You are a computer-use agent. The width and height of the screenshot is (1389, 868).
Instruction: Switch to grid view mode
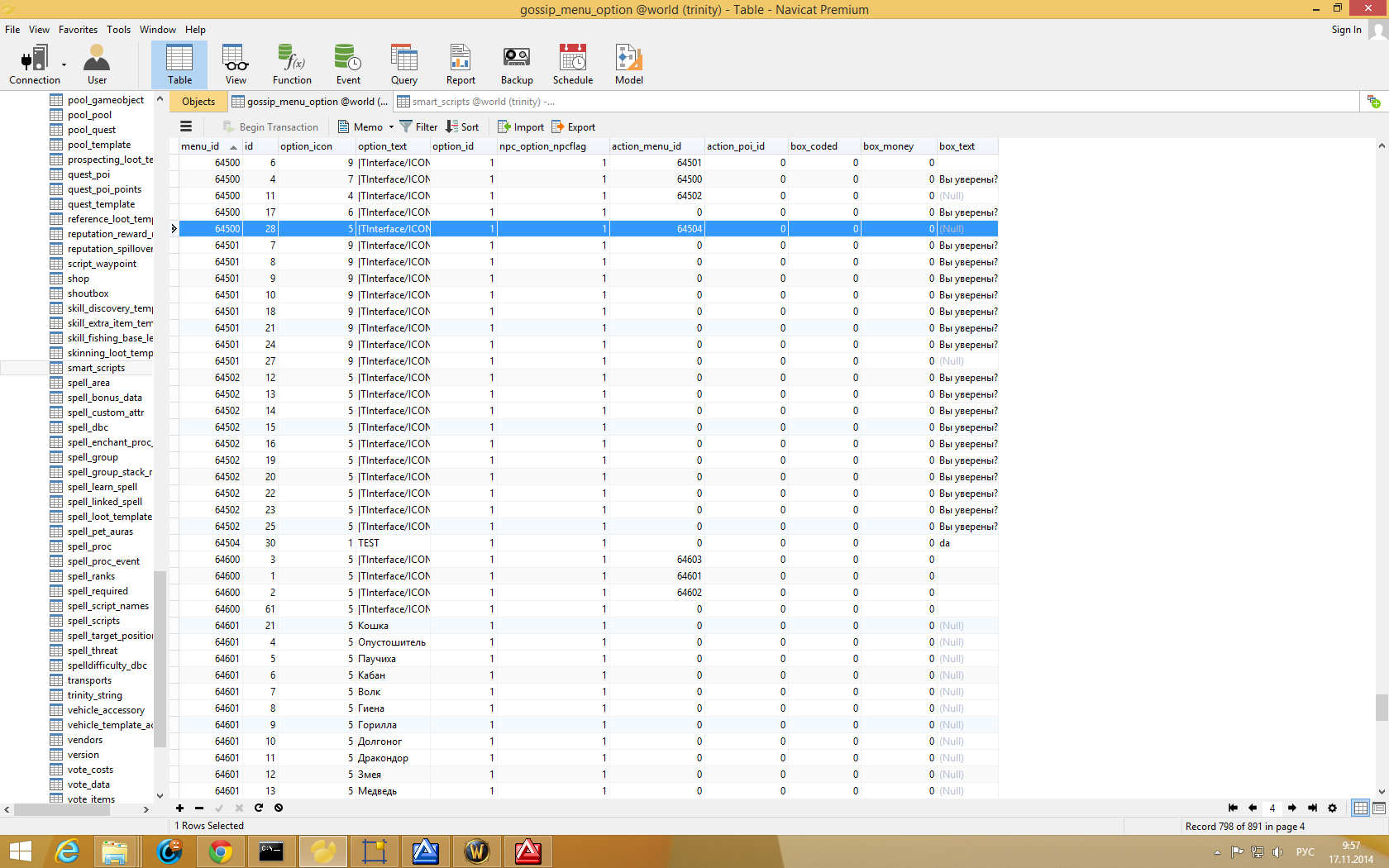[x=1360, y=808]
